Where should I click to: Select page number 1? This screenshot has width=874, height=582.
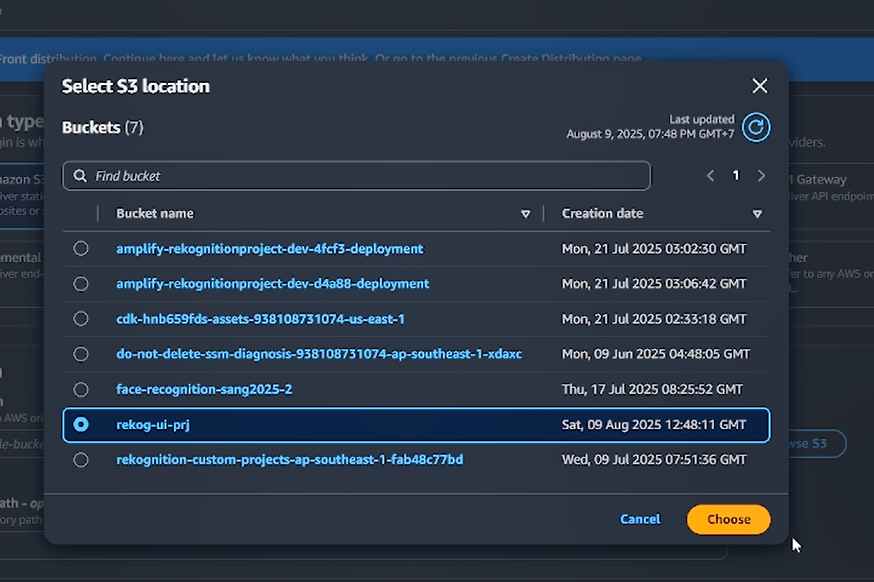click(x=736, y=176)
